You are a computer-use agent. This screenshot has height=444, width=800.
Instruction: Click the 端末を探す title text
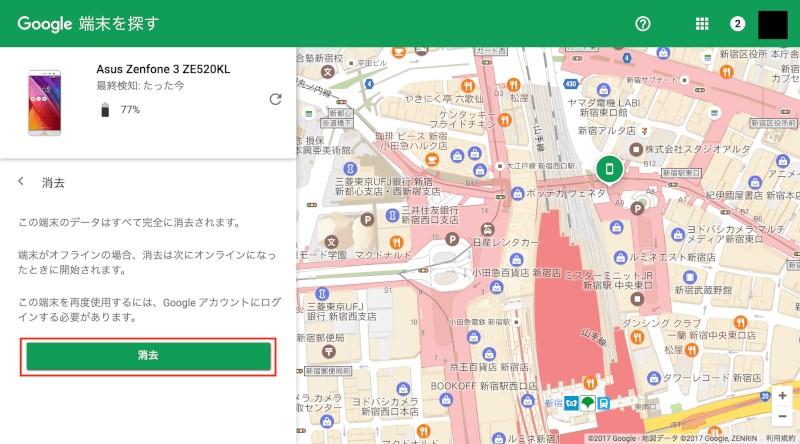pos(119,23)
